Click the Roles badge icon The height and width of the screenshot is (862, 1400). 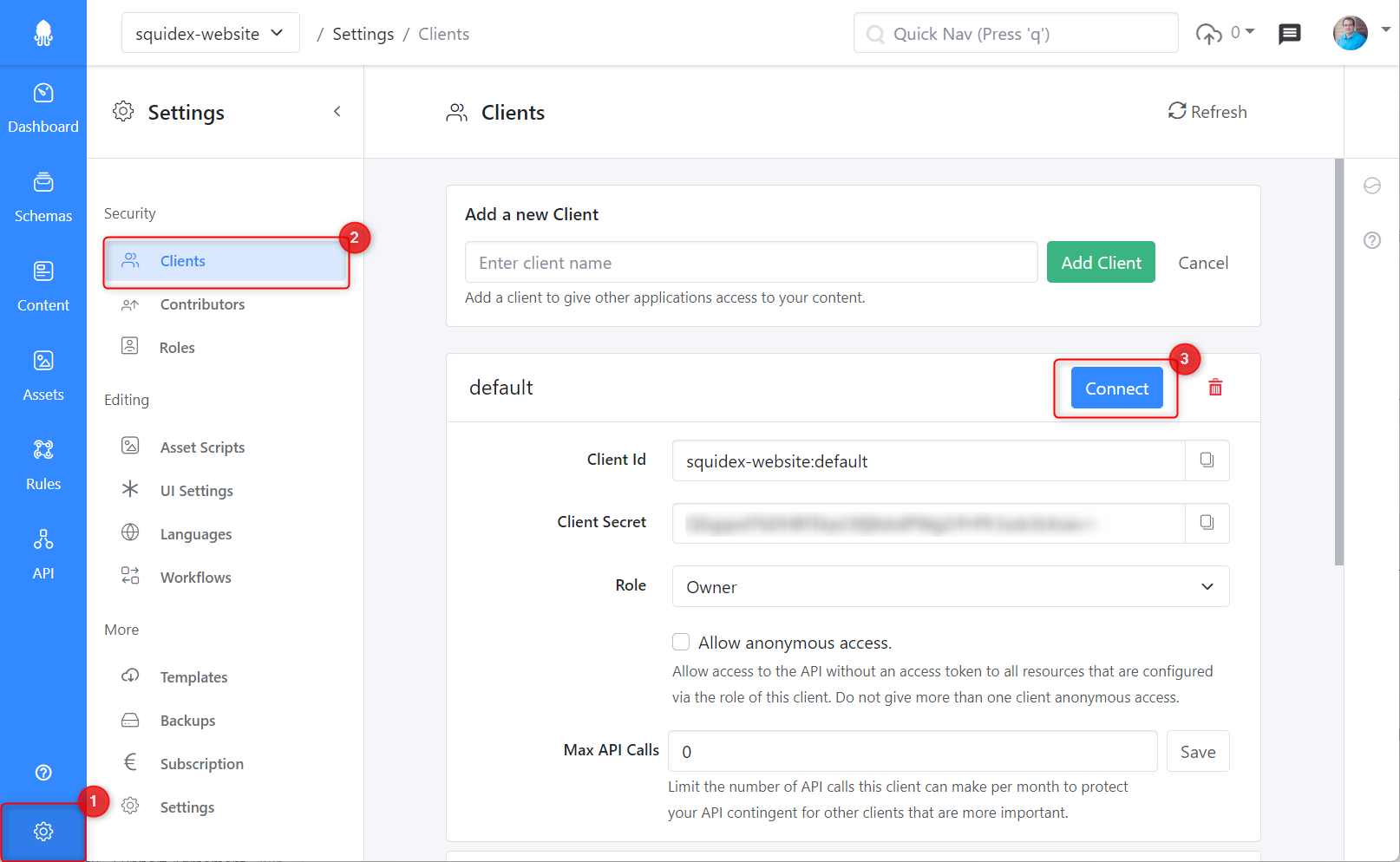[130, 346]
